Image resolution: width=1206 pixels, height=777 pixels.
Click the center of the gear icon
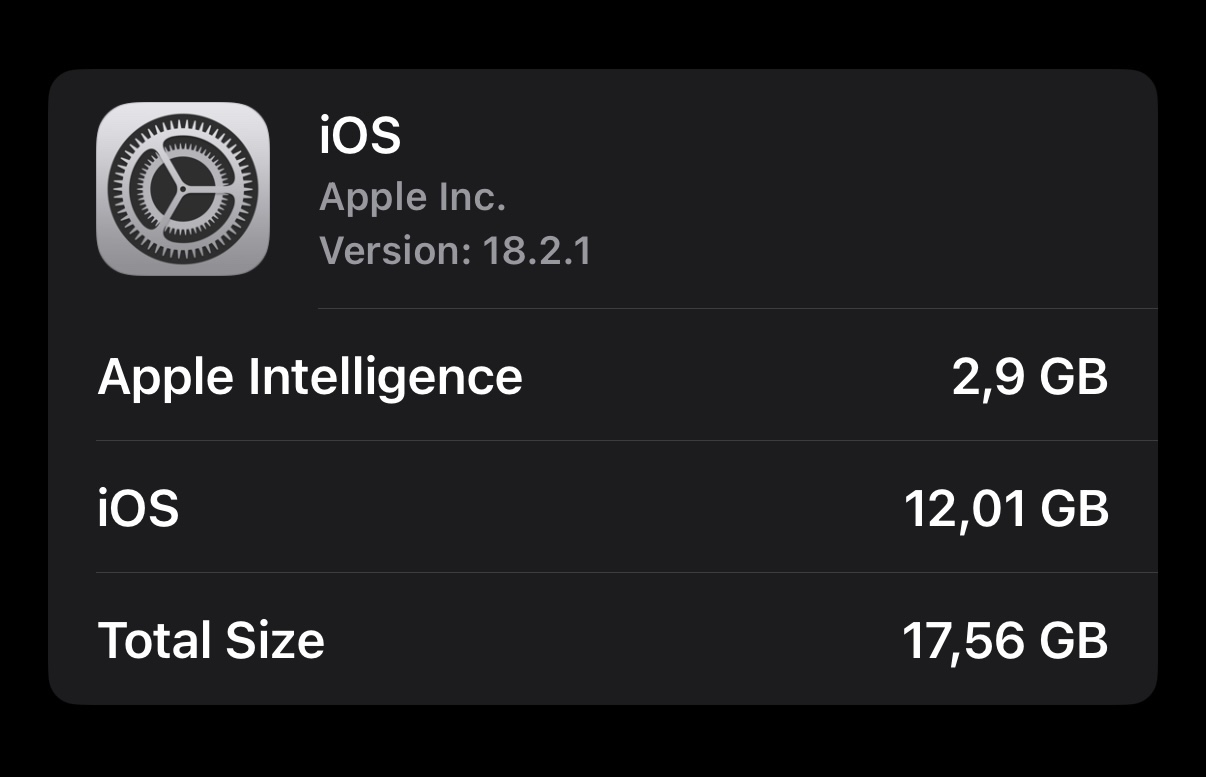183,190
